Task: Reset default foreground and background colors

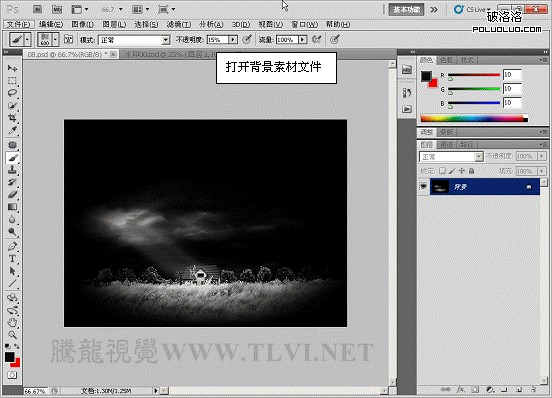Action: (8, 347)
